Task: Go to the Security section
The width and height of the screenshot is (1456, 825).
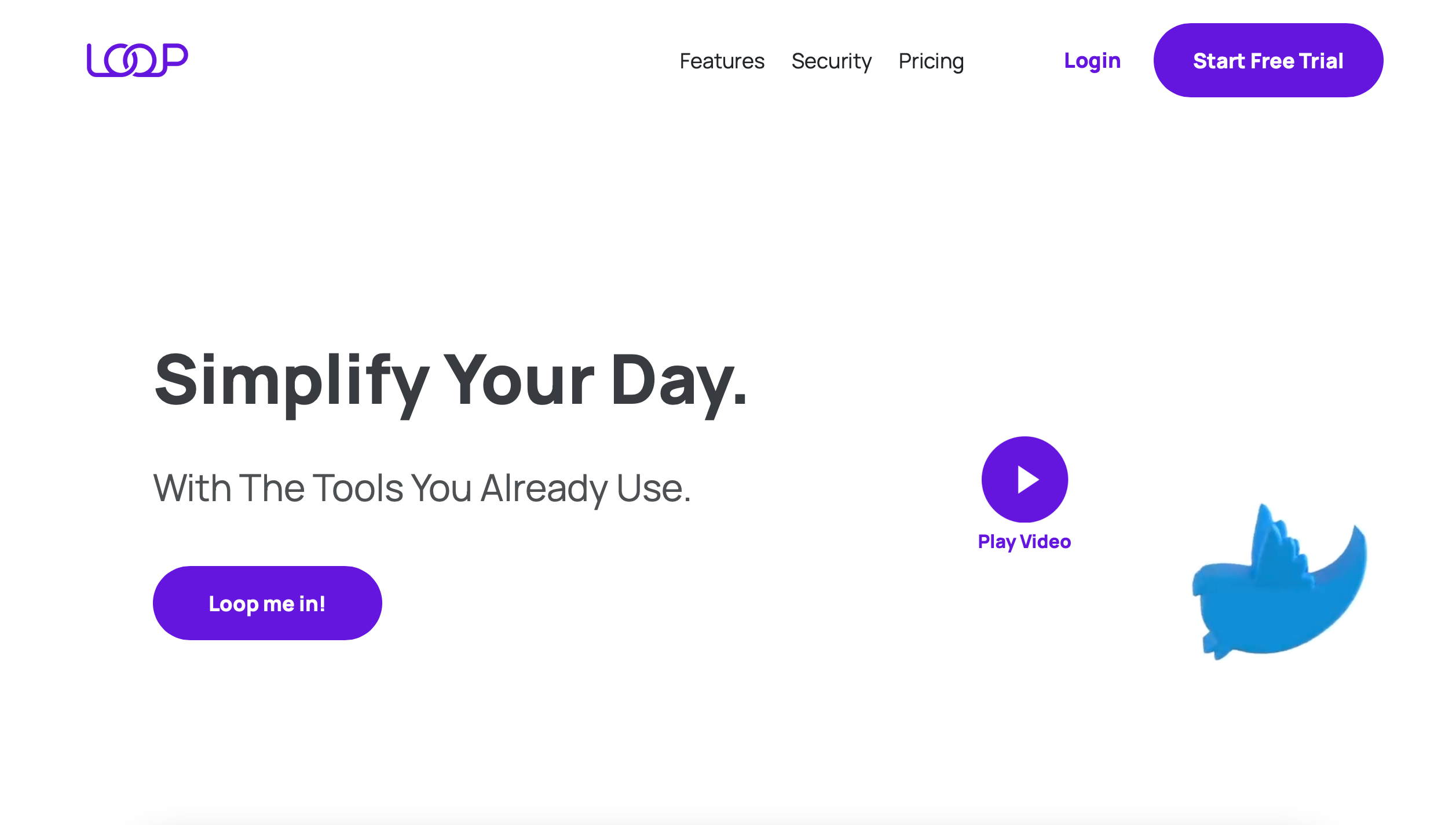Action: pos(831,61)
